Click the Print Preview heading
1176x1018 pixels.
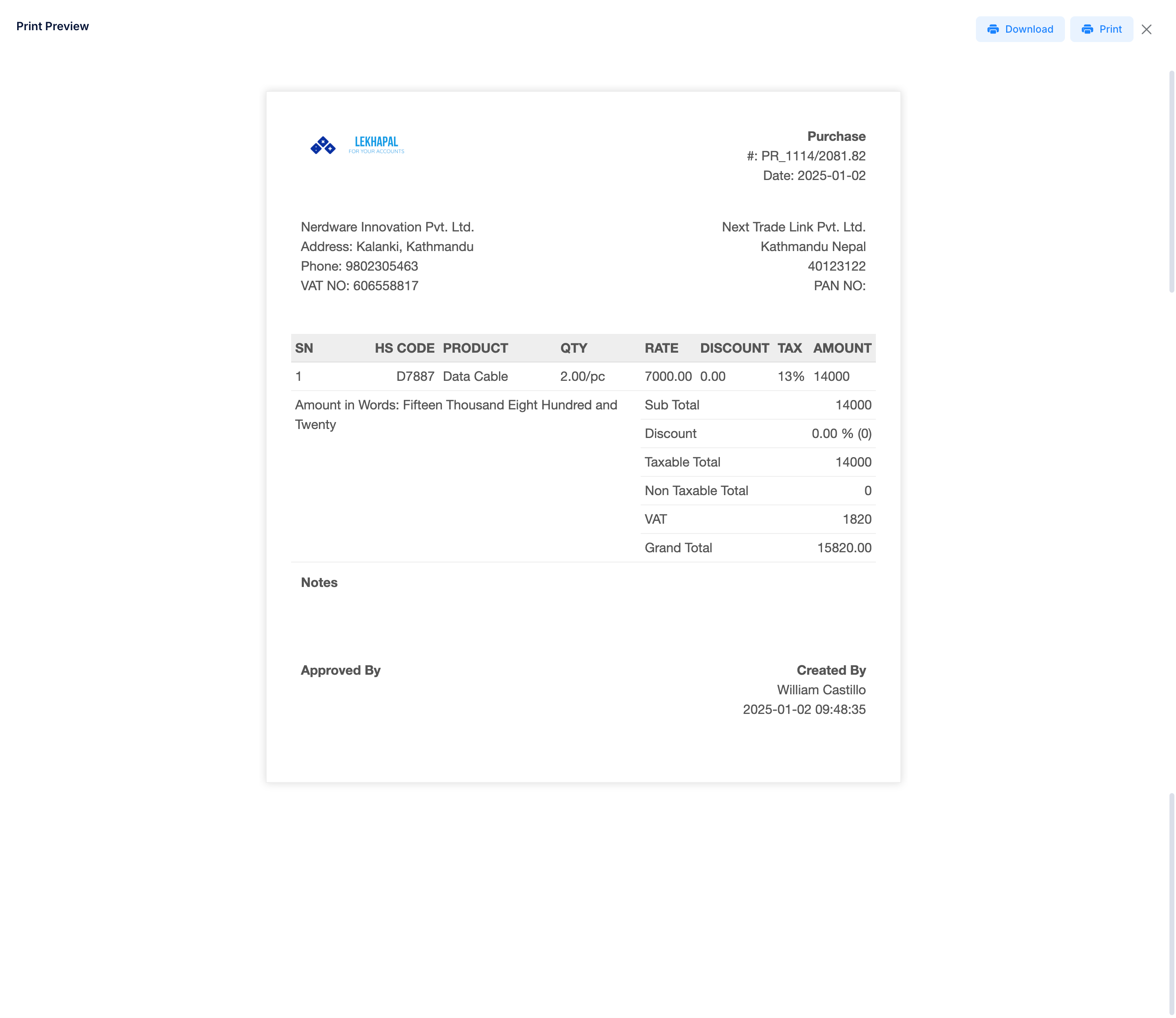coord(53,26)
